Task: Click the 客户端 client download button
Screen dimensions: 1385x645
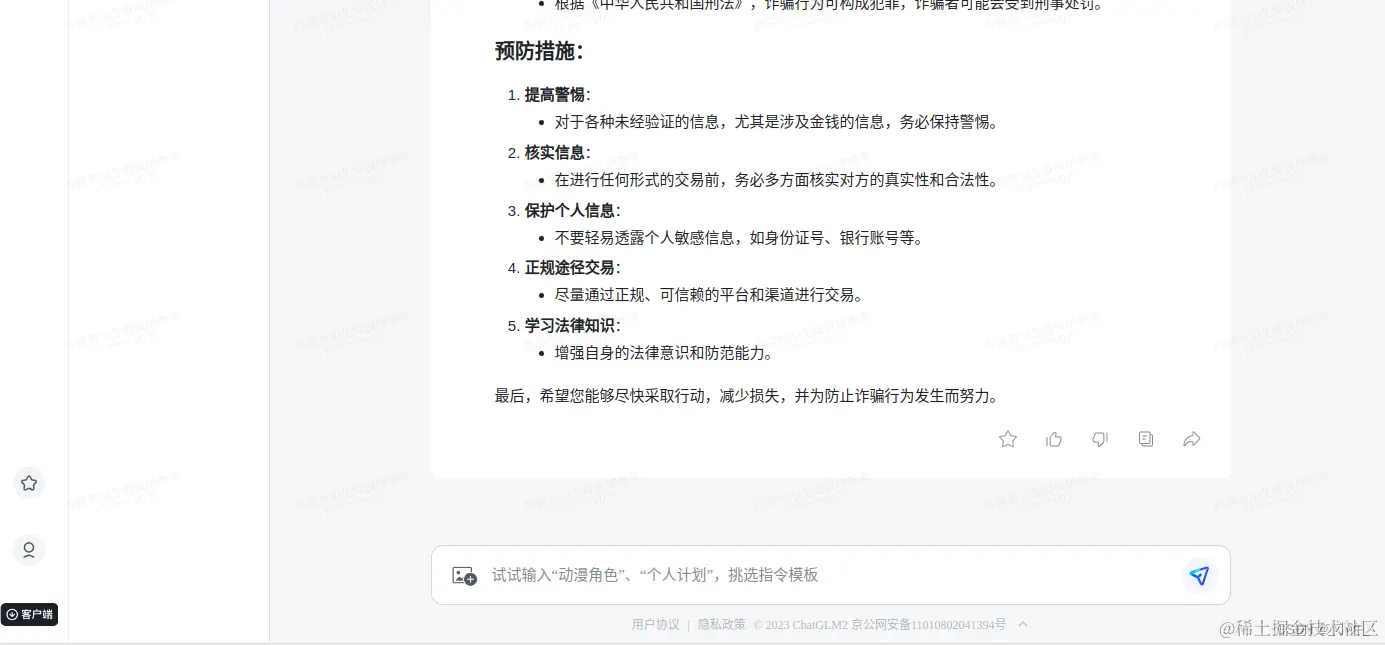Action: pos(30,614)
